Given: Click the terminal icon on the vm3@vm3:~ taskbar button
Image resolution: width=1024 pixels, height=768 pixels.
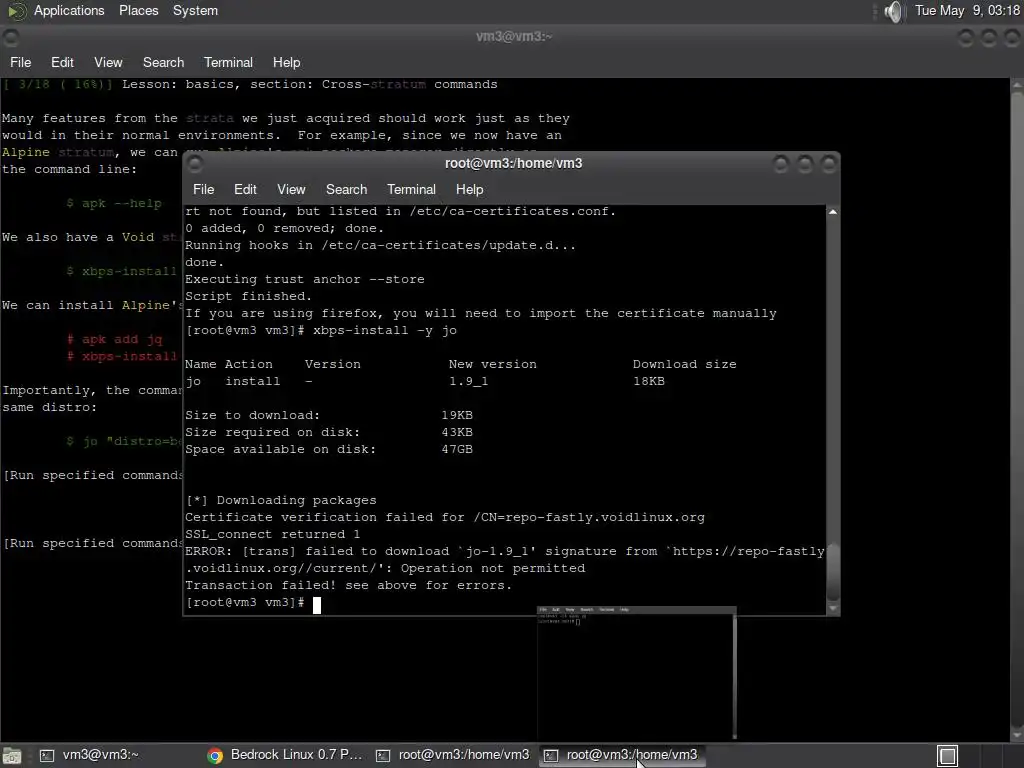Looking at the screenshot, I should coord(47,756).
